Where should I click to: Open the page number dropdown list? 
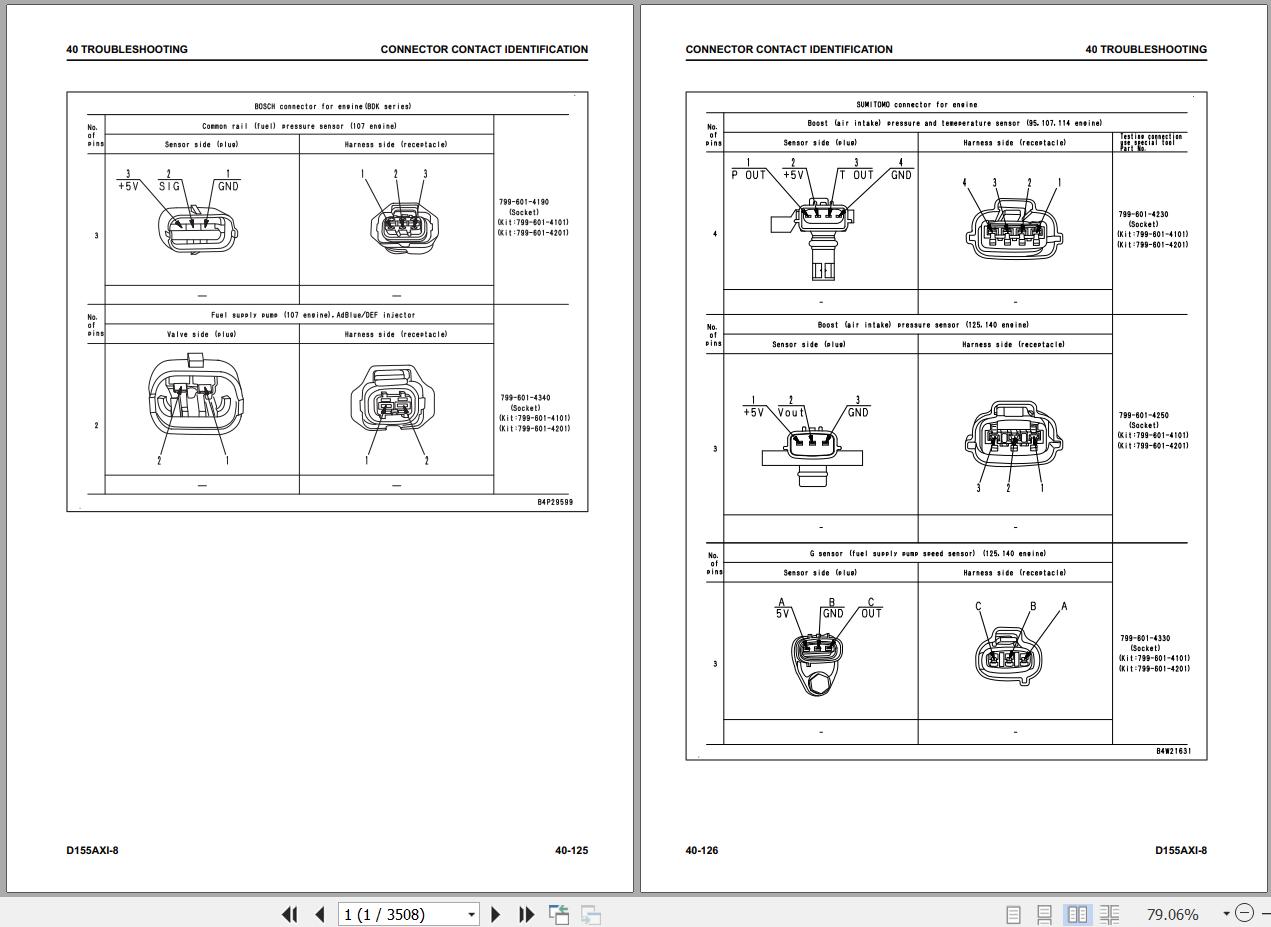click(471, 914)
